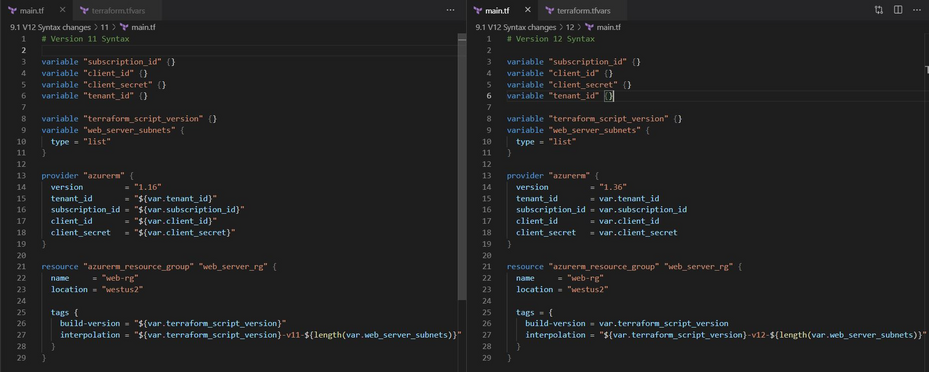929x372 pixels.
Task: Click variable "client_secret" line in Version 12 file
Action: coord(569,85)
